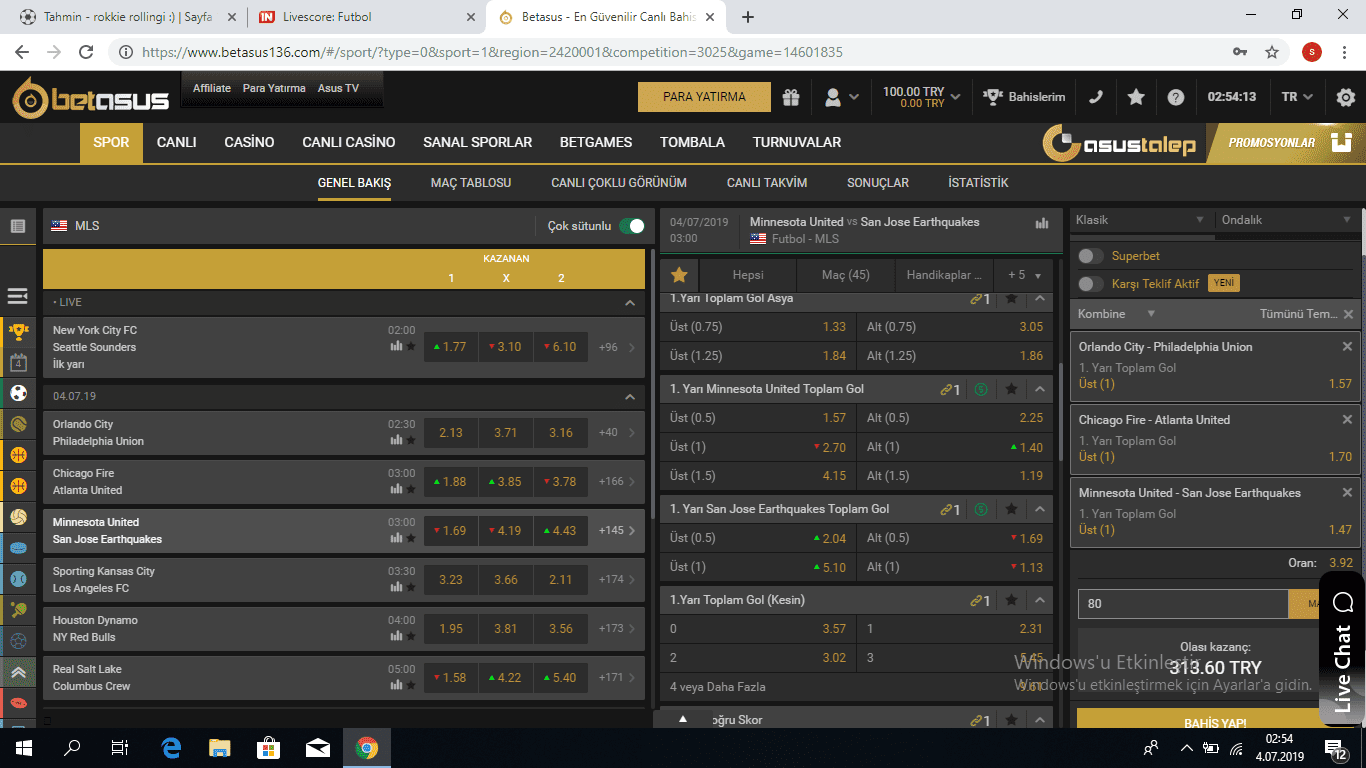This screenshot has width=1366, height=768.
Task: Bookmark this page with browser star icon
Action: [1272, 52]
